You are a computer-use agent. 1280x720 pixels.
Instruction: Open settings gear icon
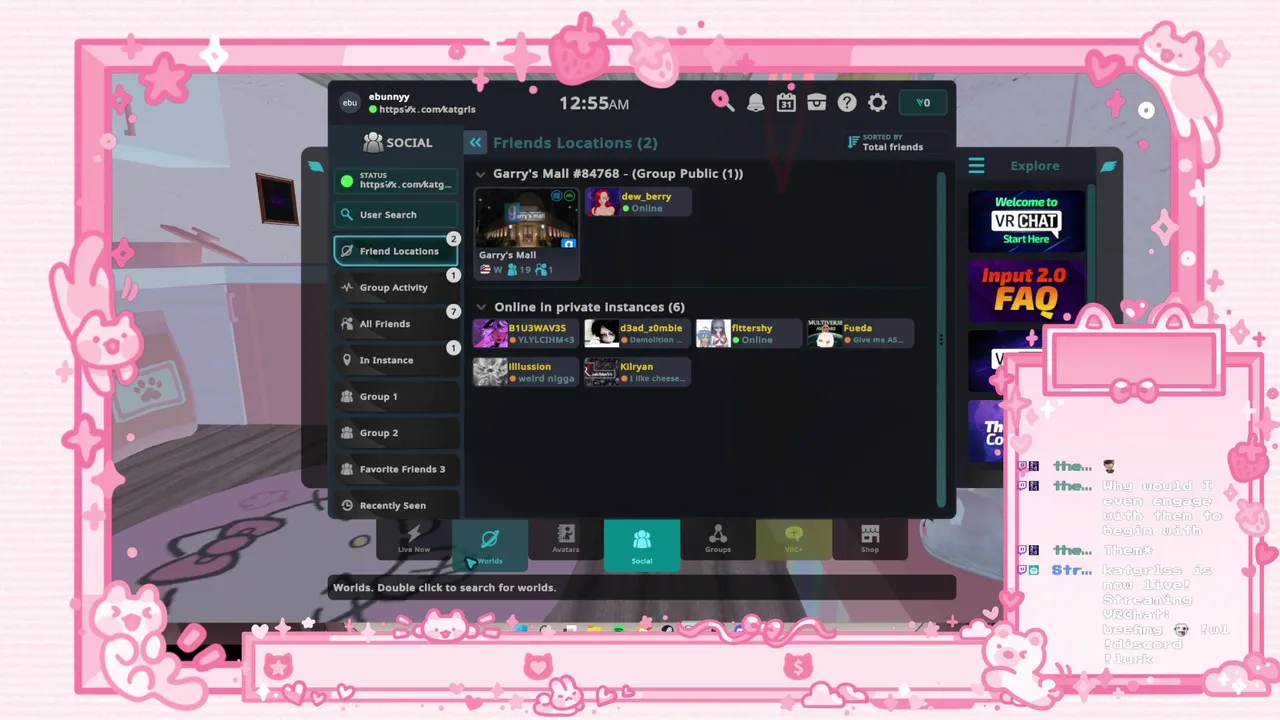tap(877, 102)
